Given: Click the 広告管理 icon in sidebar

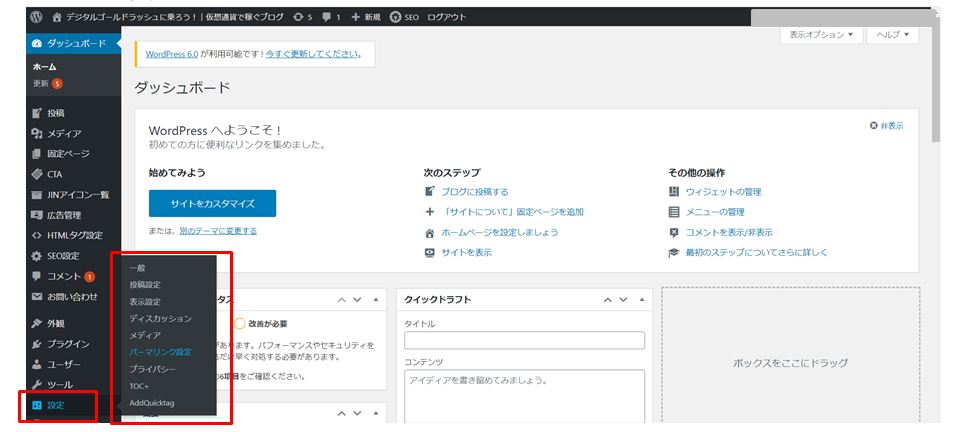Looking at the screenshot, I should point(37,215).
